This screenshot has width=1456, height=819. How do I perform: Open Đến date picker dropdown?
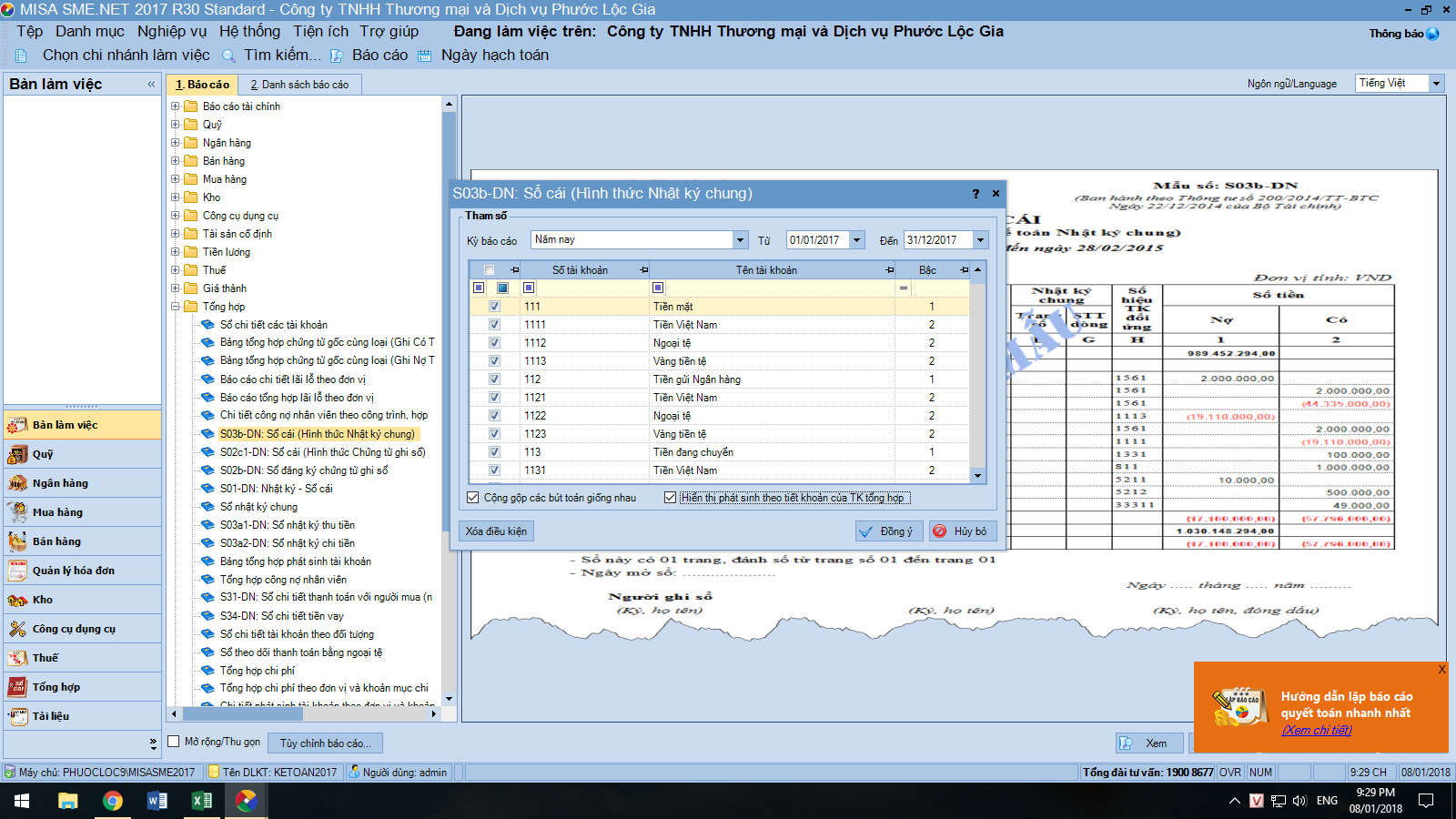(980, 240)
